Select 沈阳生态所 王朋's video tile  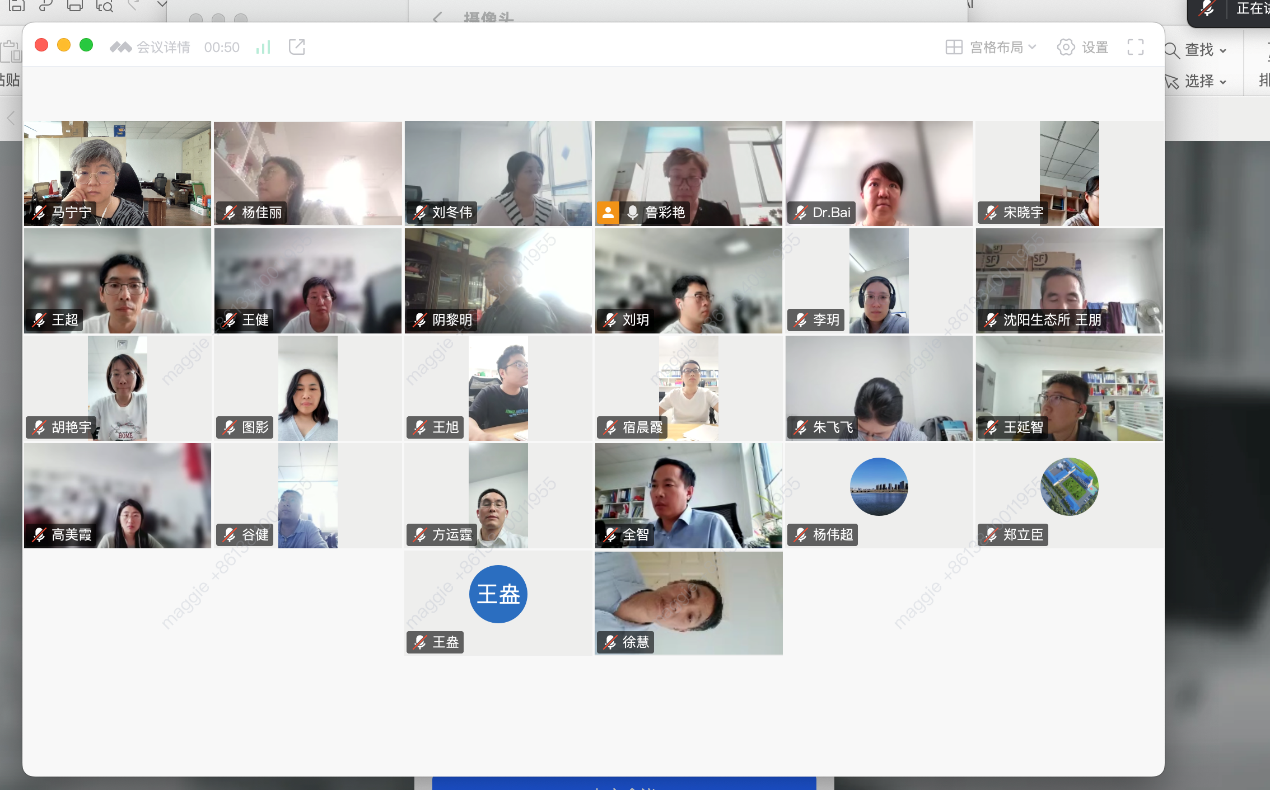1069,280
